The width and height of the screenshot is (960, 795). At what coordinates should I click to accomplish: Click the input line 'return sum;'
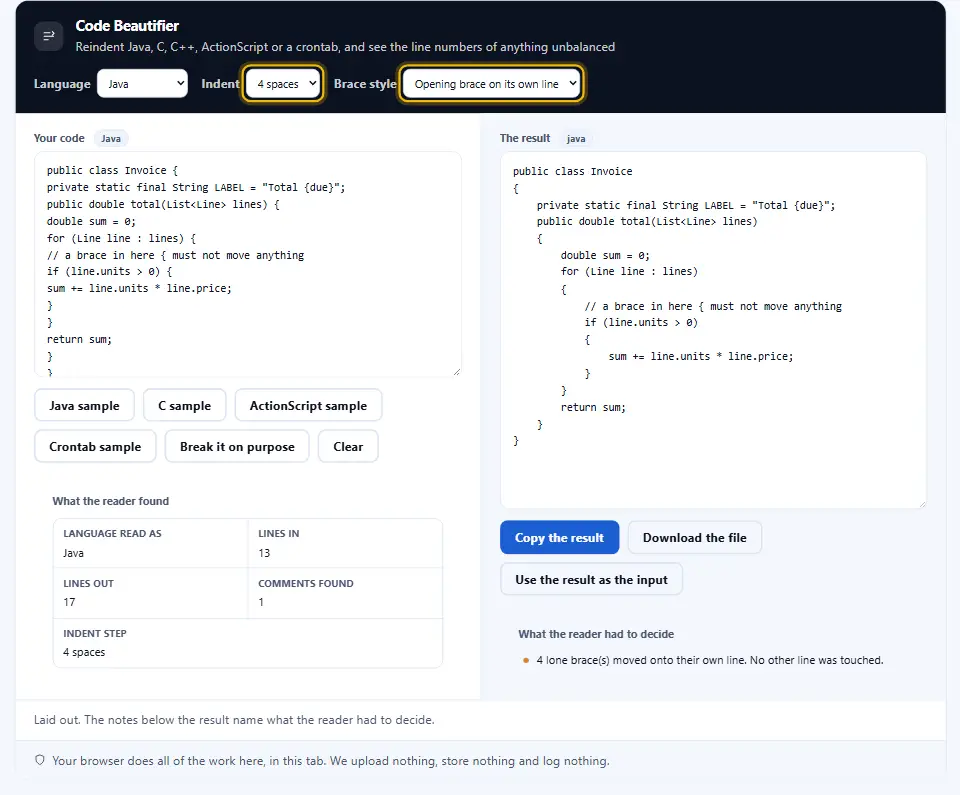click(79, 339)
